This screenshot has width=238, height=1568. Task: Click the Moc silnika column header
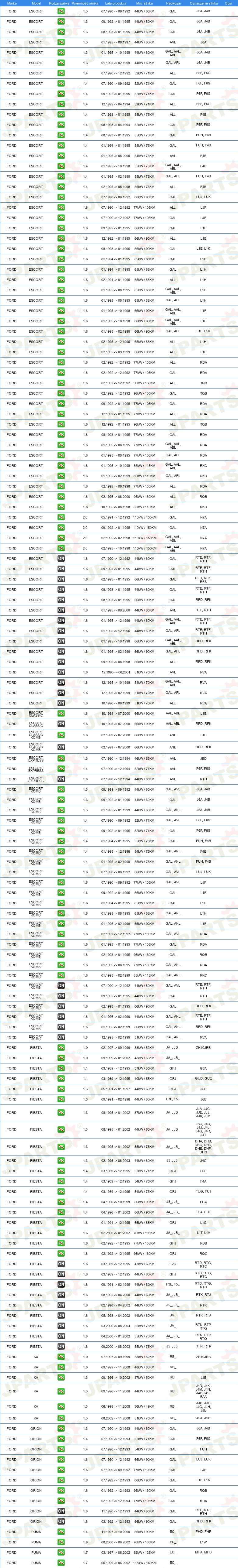click(145, 3)
